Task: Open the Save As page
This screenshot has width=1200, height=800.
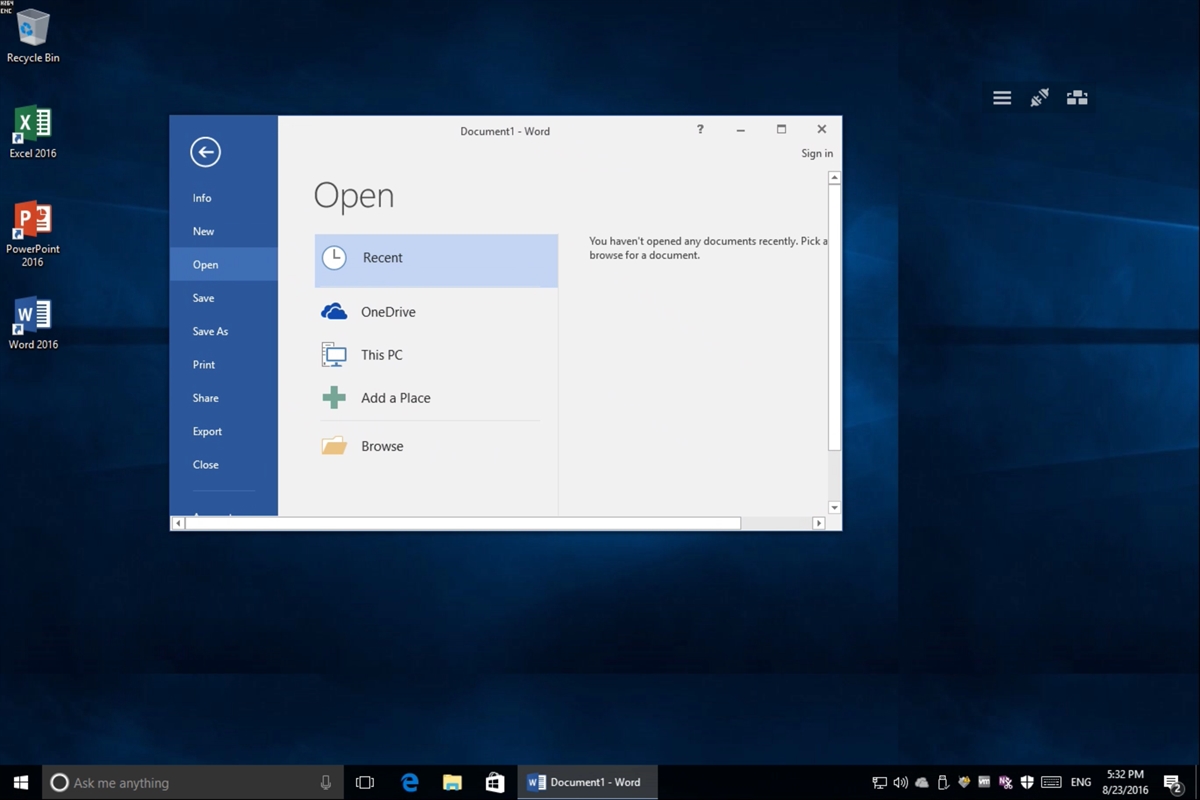Action: click(210, 331)
